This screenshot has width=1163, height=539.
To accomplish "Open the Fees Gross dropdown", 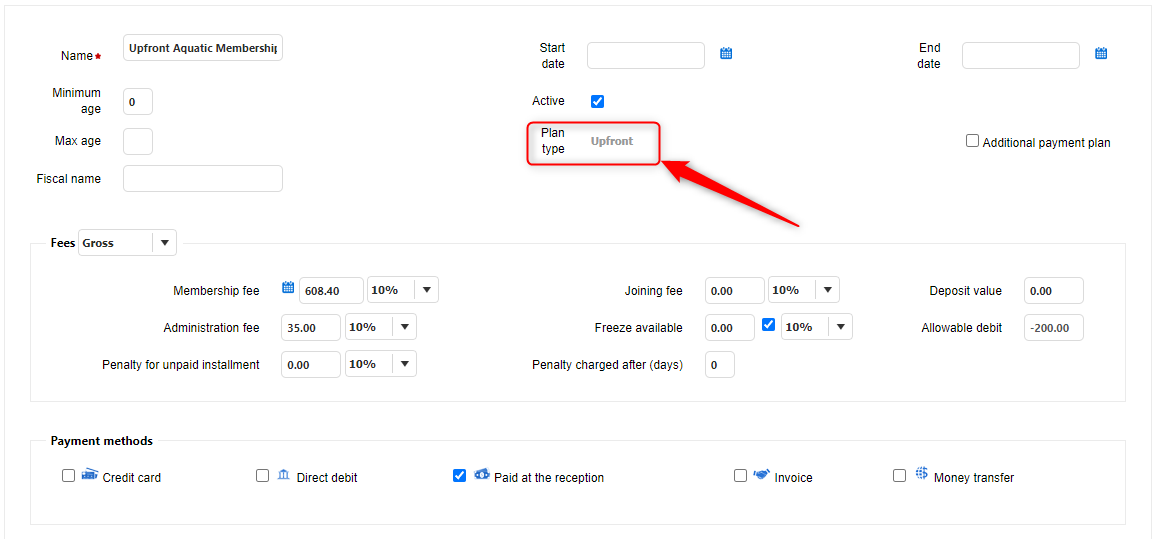I will pyautogui.click(x=164, y=243).
